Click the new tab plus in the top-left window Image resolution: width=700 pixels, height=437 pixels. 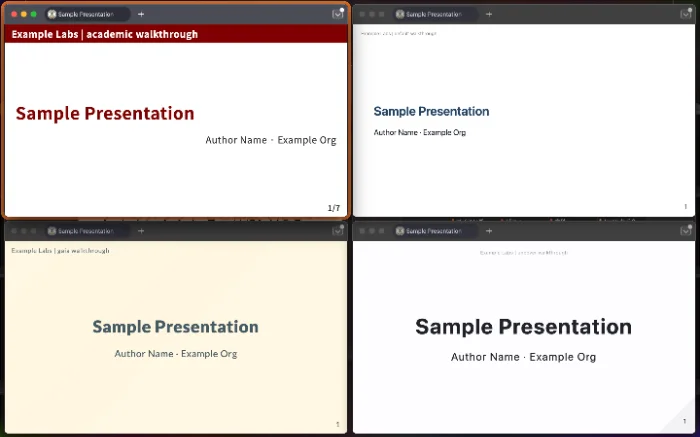pyautogui.click(x=141, y=14)
